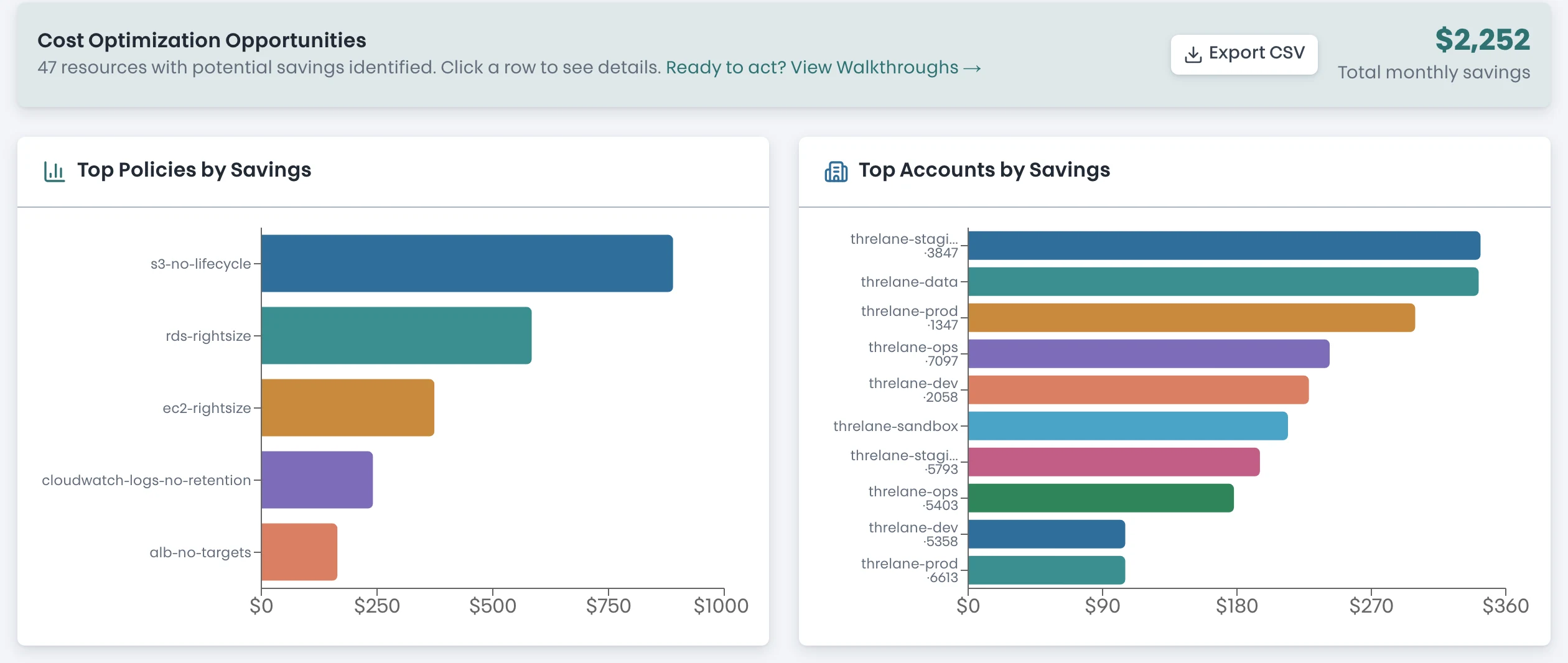
Task: Click the 'Total monthly savings' caption
Action: point(1434,73)
